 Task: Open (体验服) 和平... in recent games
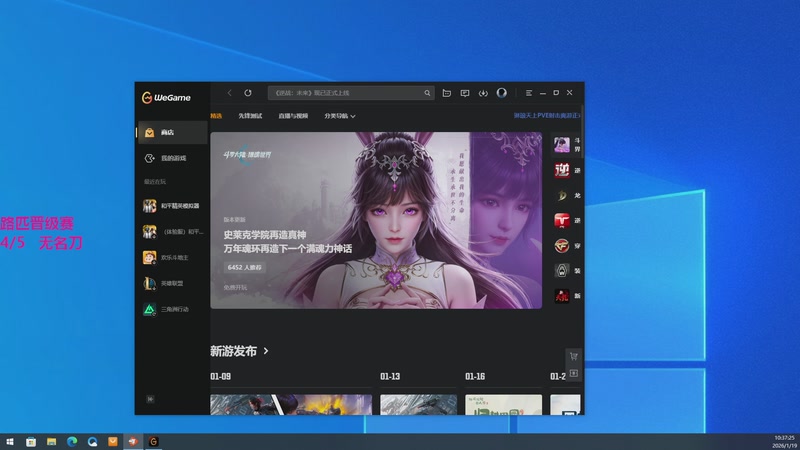click(172, 232)
